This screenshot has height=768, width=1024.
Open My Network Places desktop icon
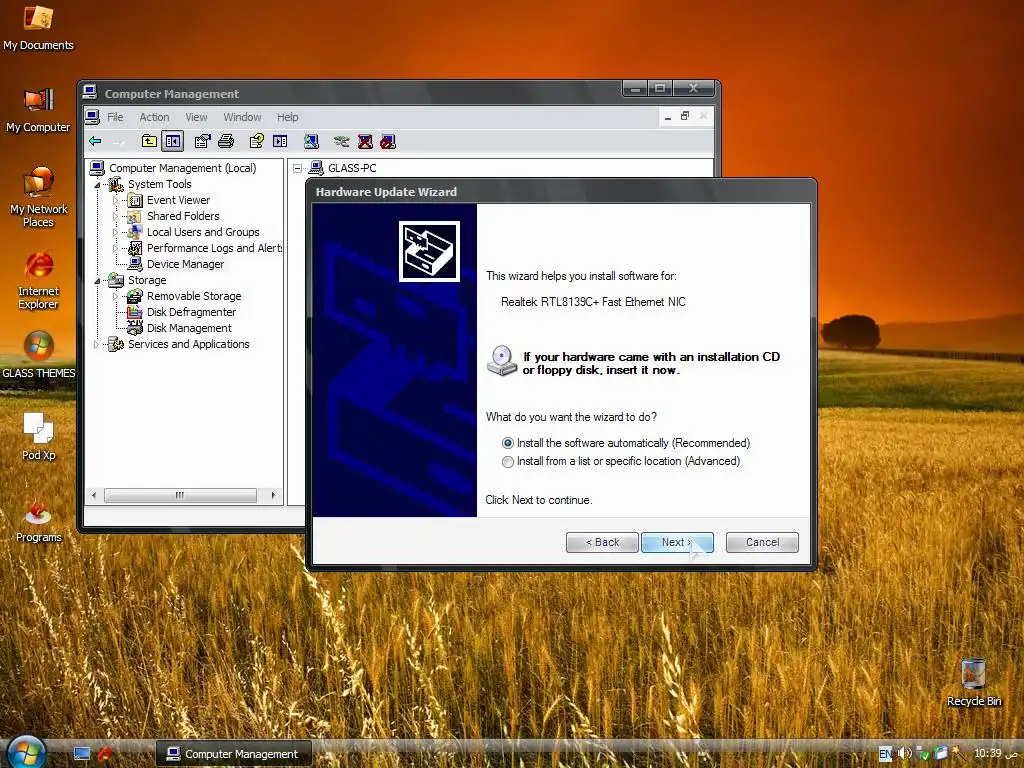[x=38, y=196]
